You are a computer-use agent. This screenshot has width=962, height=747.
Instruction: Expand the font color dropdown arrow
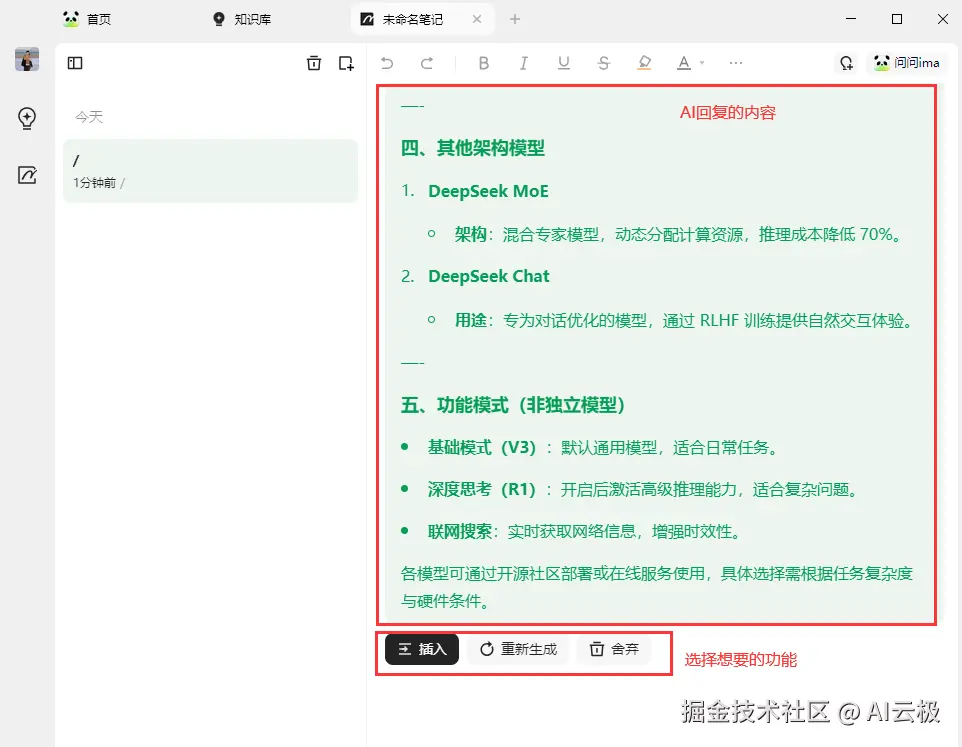(x=702, y=63)
